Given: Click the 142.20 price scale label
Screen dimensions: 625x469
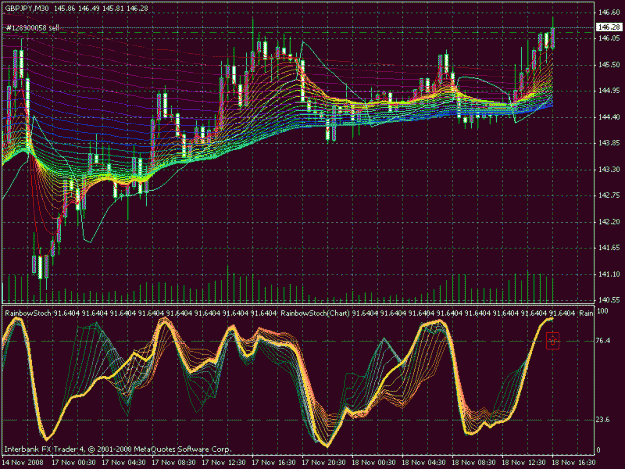Looking at the screenshot, I should point(609,222).
